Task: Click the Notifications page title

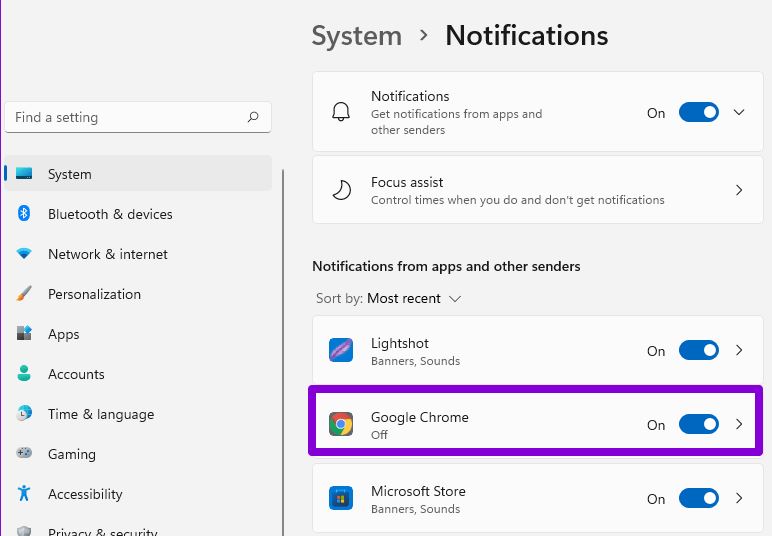Action: pyautogui.click(x=527, y=36)
